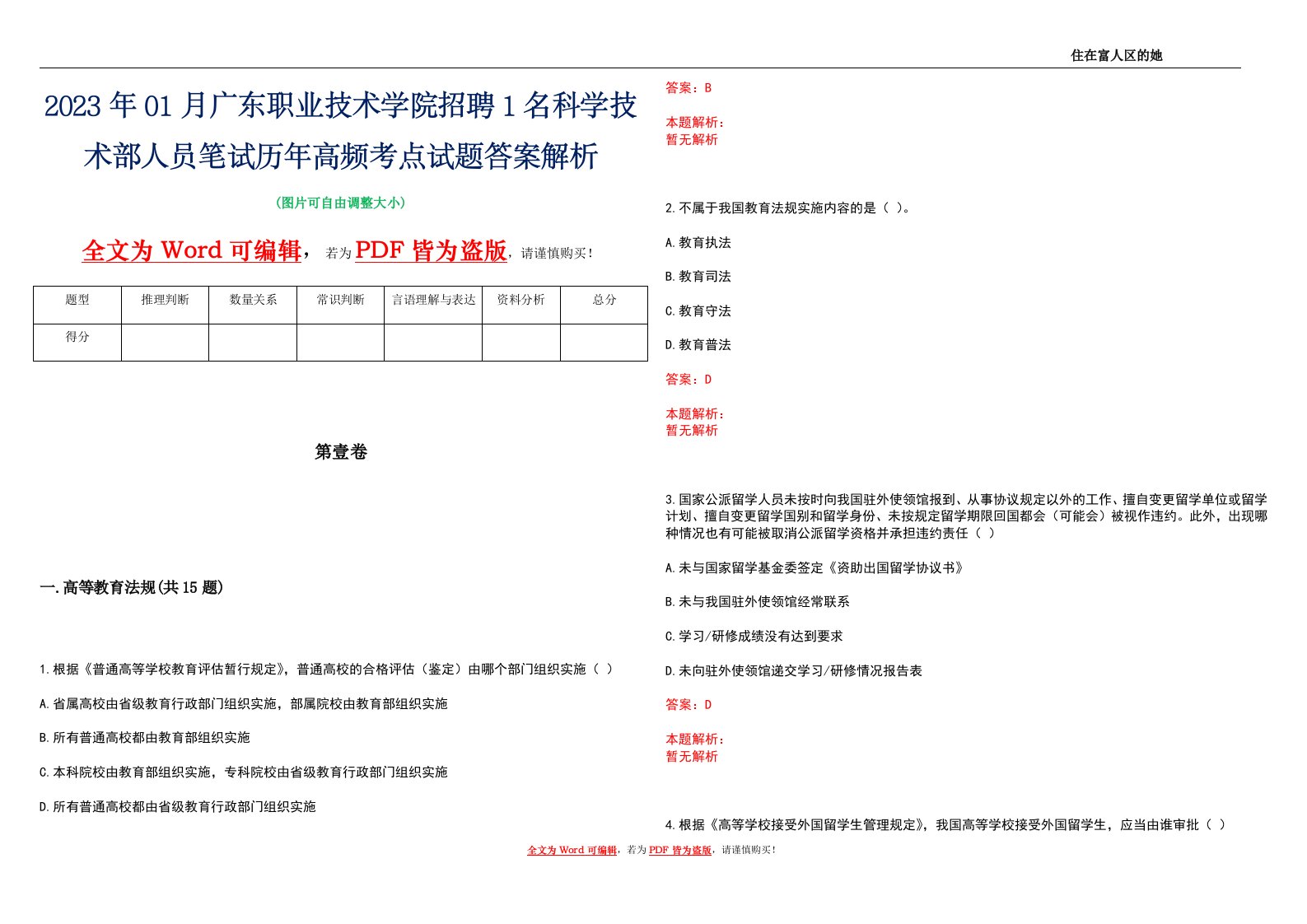1307x924 pixels.
Task: Click the green note '(图片可自由调整大小)'
Action: click(340, 203)
